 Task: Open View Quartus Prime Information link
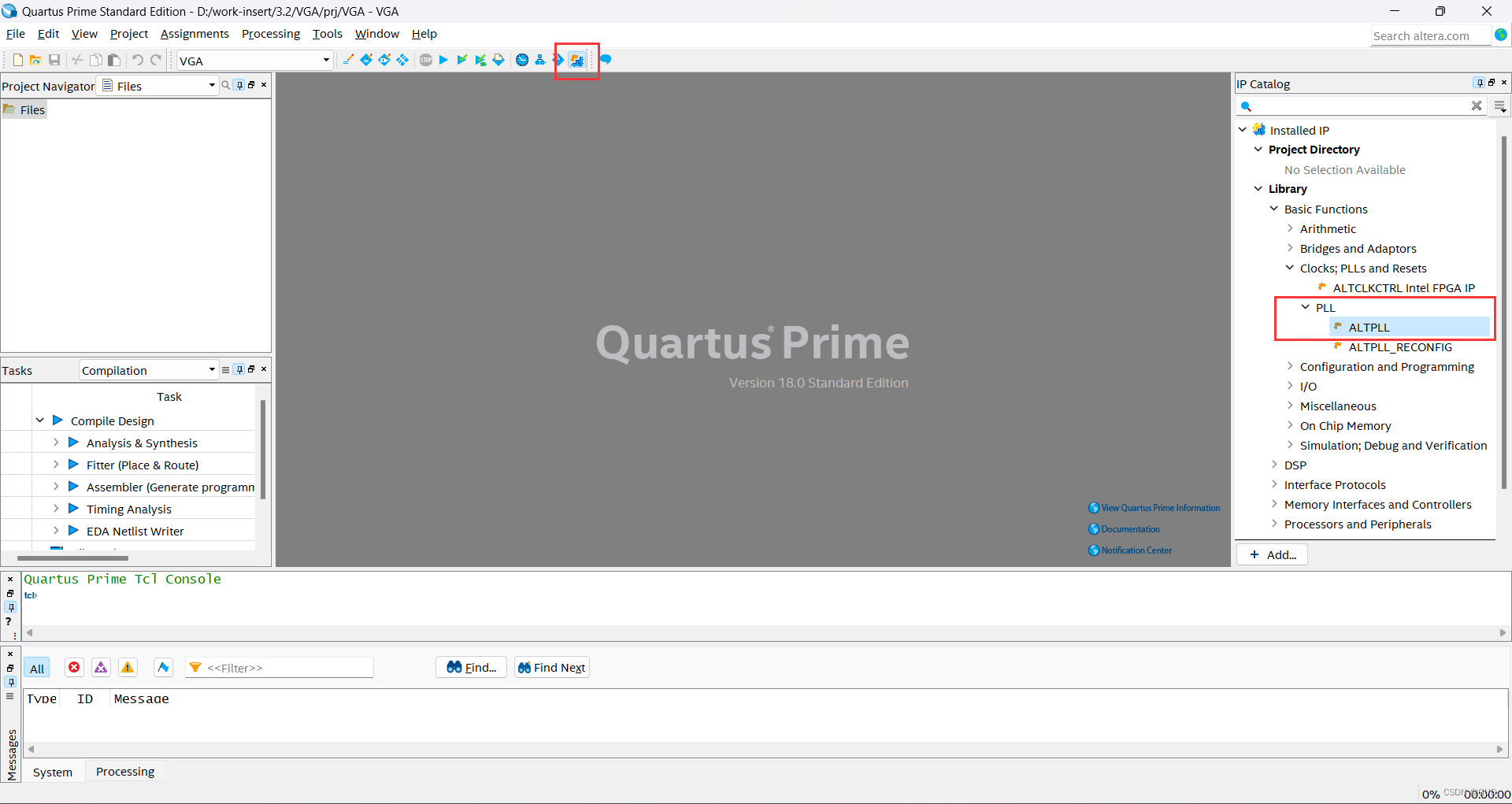1154,508
